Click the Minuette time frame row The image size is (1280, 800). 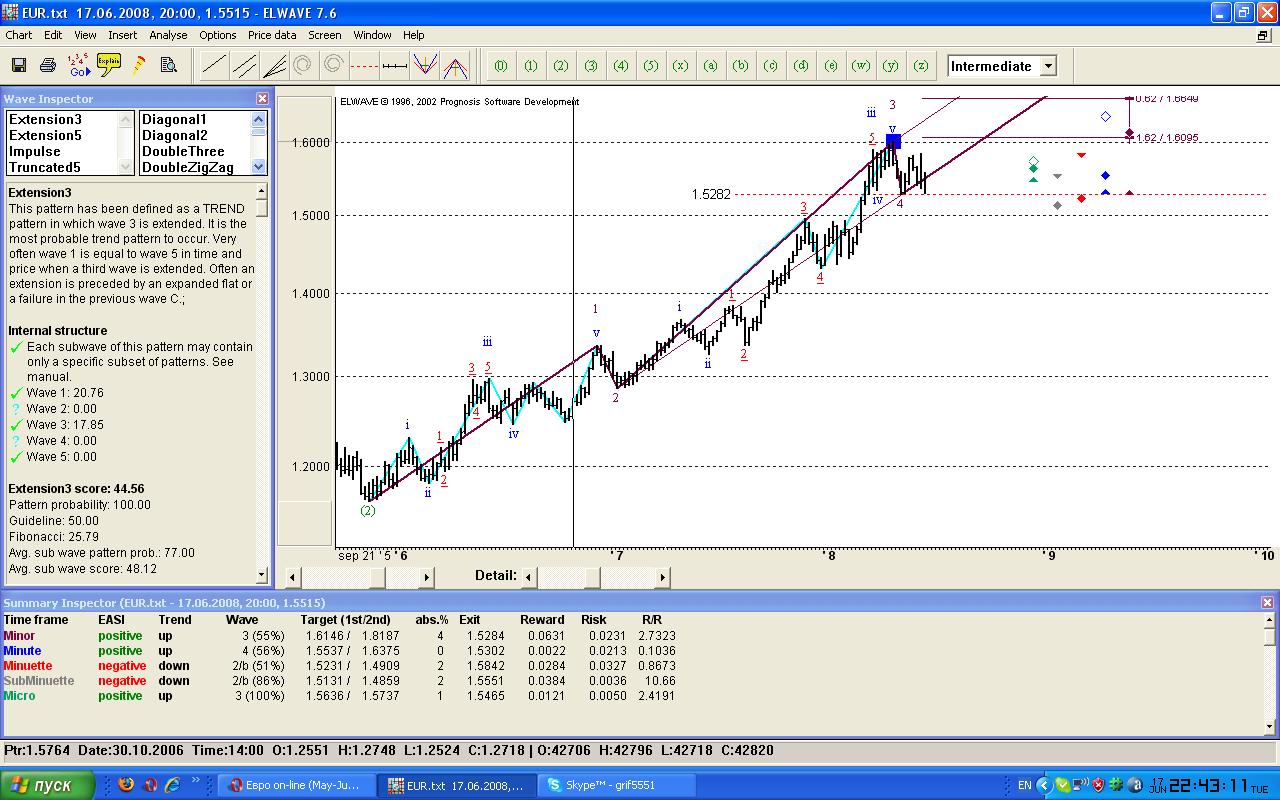point(339,665)
